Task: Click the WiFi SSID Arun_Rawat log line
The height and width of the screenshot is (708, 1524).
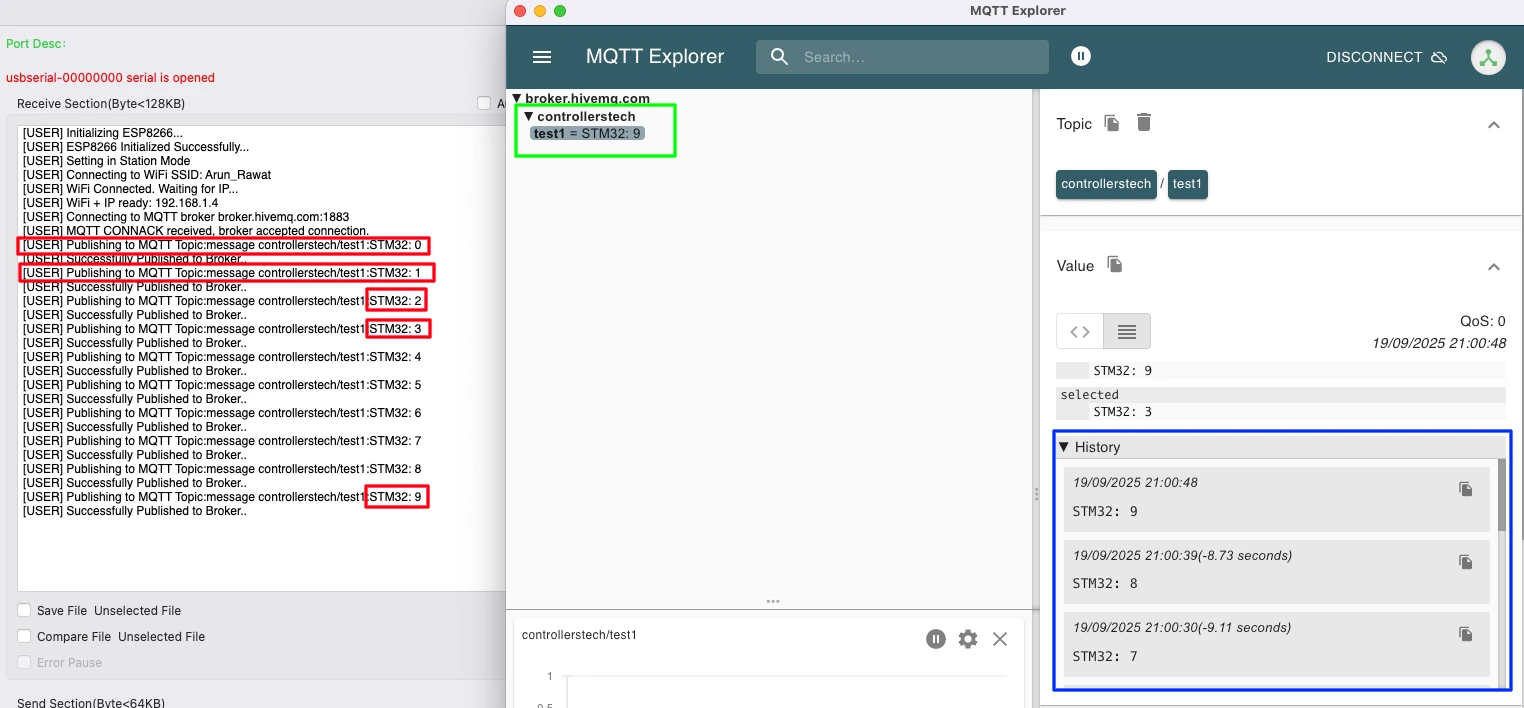Action: pyautogui.click(x=147, y=175)
